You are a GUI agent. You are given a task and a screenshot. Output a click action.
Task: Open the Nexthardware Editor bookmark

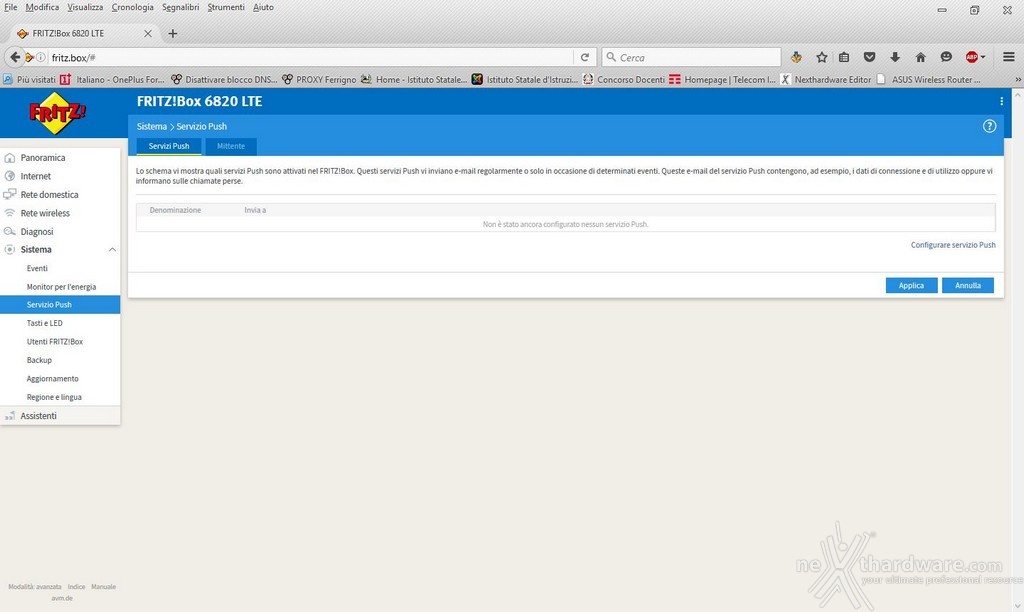point(825,80)
